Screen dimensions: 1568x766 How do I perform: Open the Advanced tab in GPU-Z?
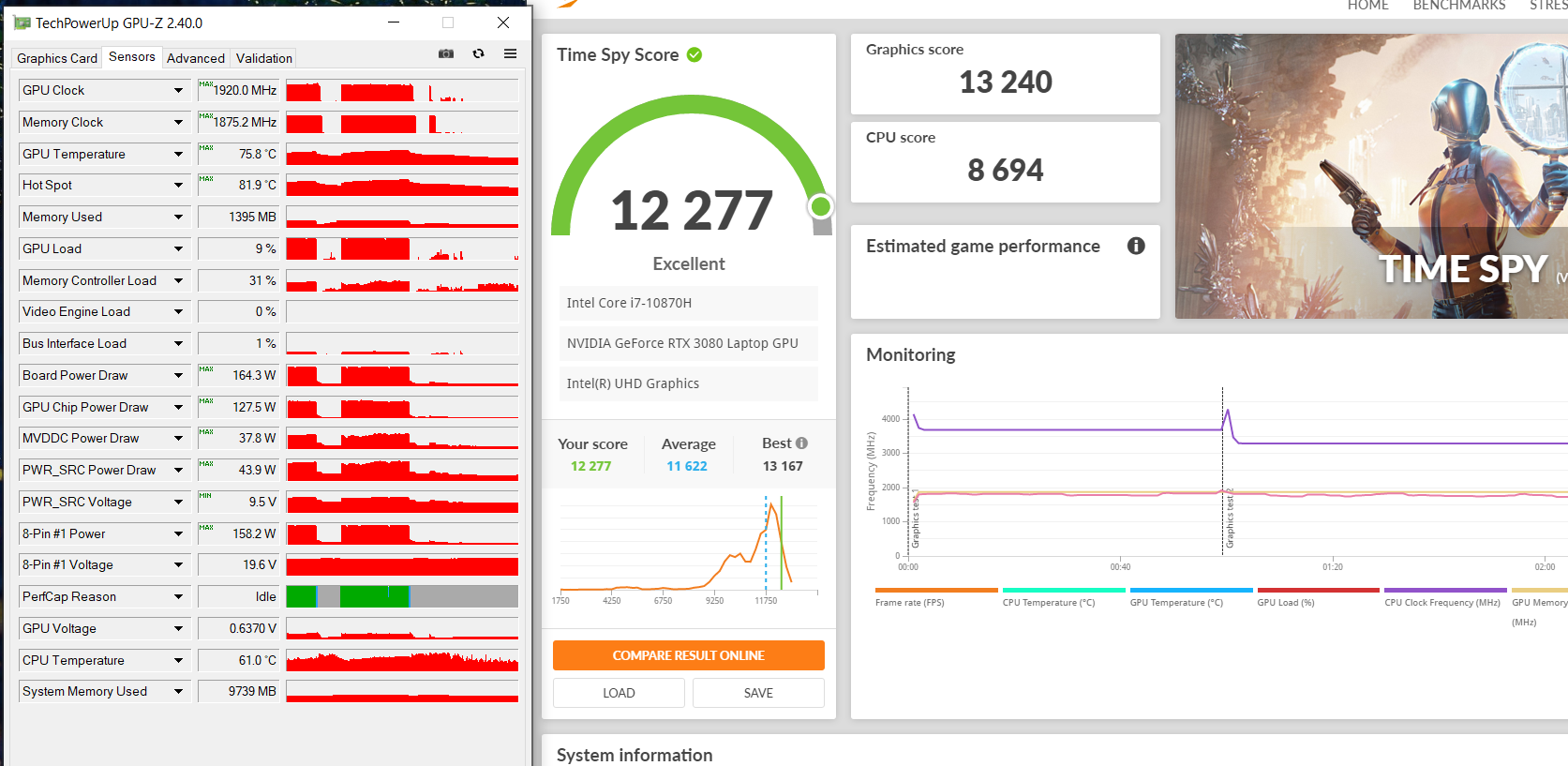point(196,58)
